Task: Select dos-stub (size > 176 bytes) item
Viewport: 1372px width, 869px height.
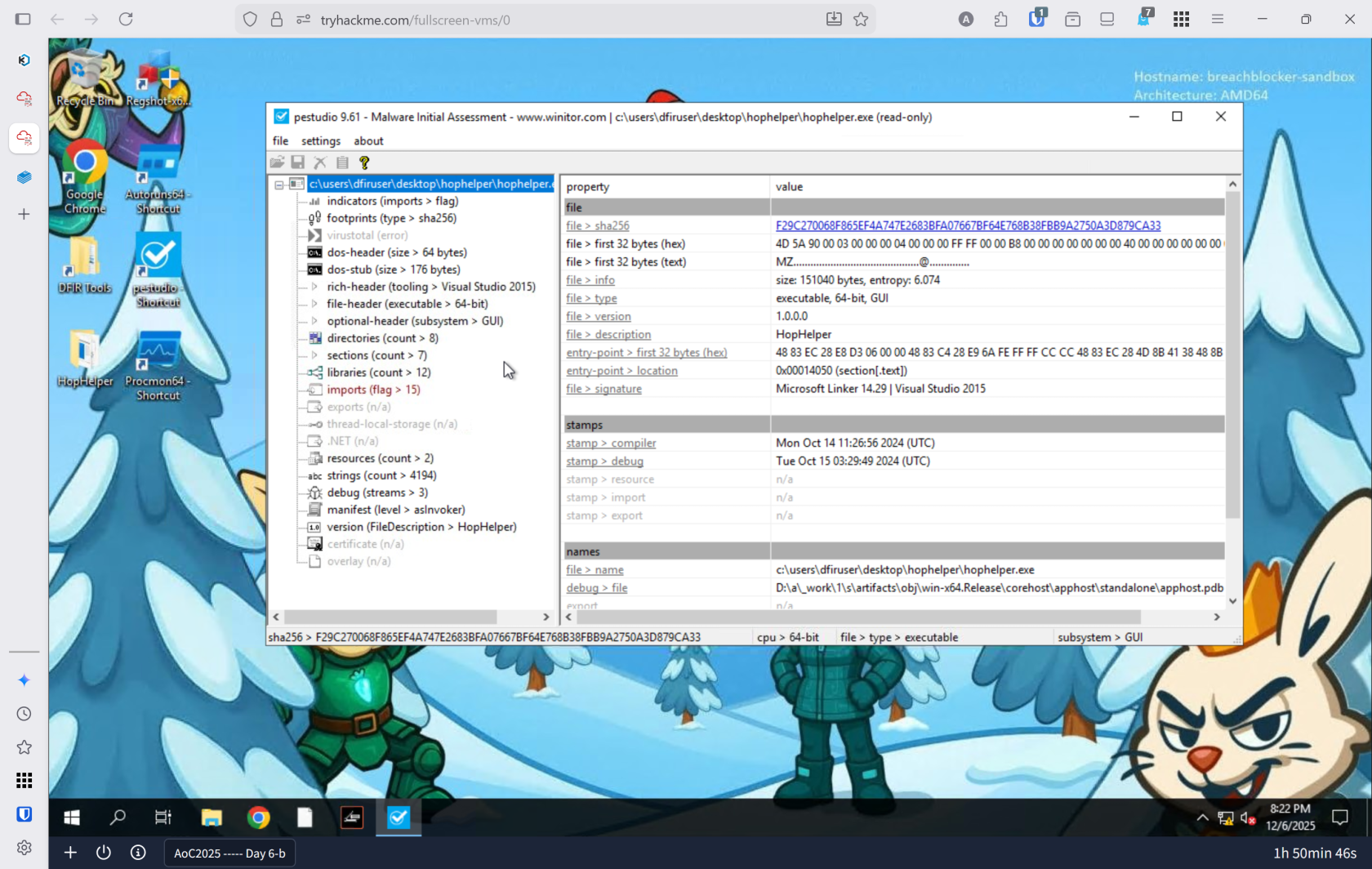Action: click(393, 270)
